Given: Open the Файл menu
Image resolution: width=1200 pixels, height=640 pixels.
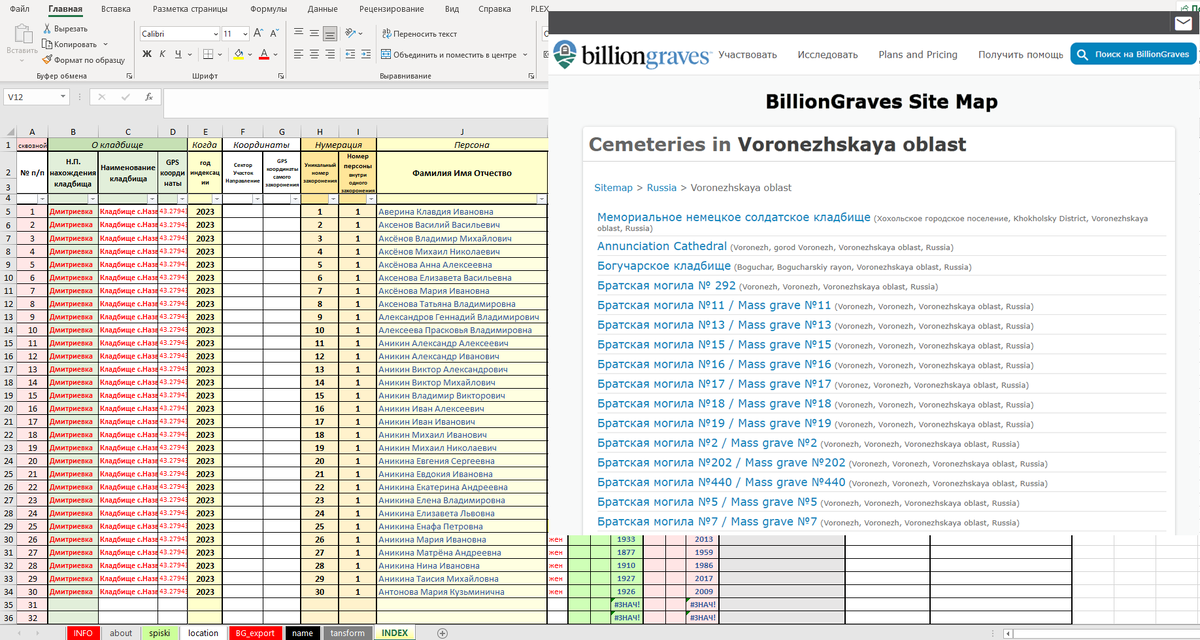Looking at the screenshot, I should [x=19, y=9].
